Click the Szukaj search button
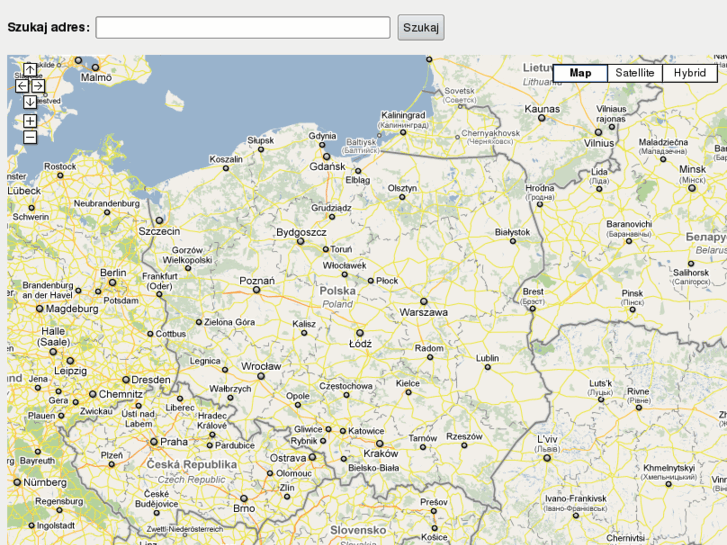727x545 pixels. click(x=421, y=27)
